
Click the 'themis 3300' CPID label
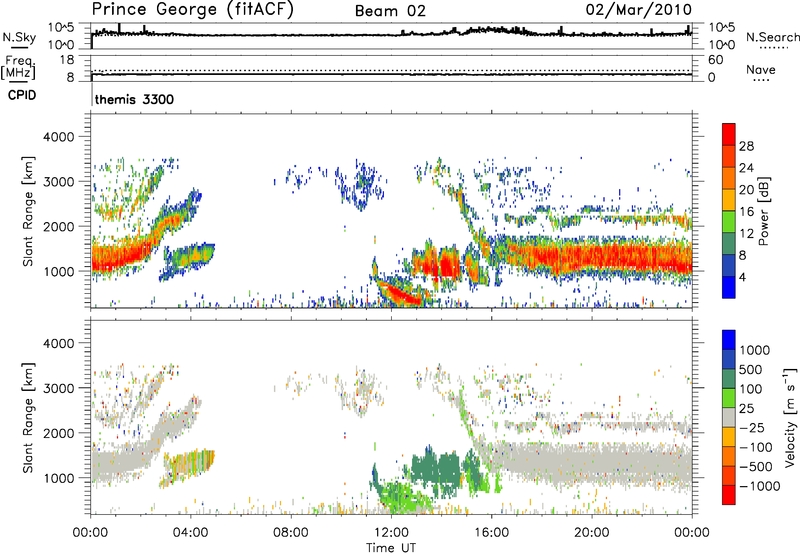tap(134, 99)
